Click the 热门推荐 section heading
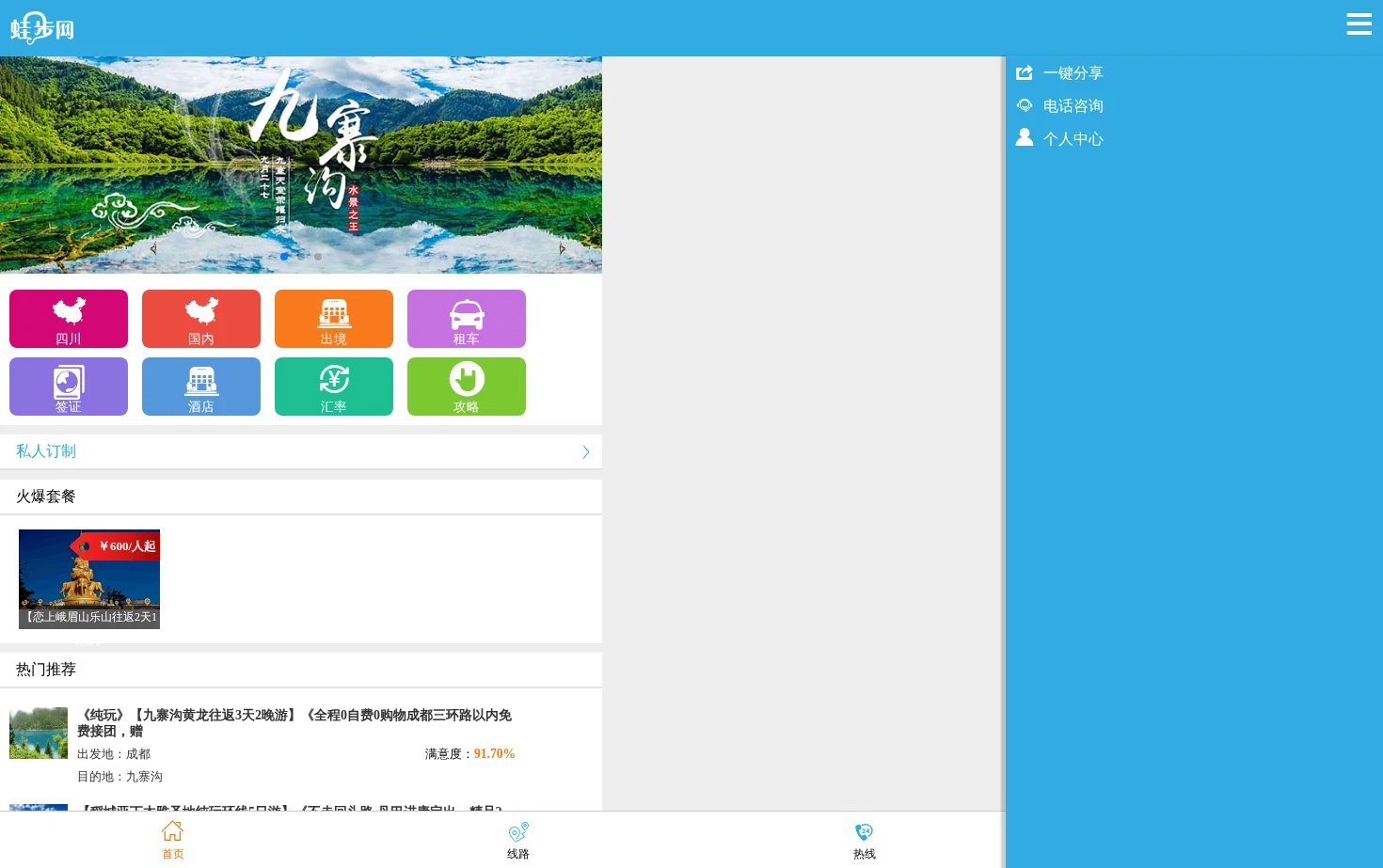Viewport: 1383px width, 868px height. 46,670
